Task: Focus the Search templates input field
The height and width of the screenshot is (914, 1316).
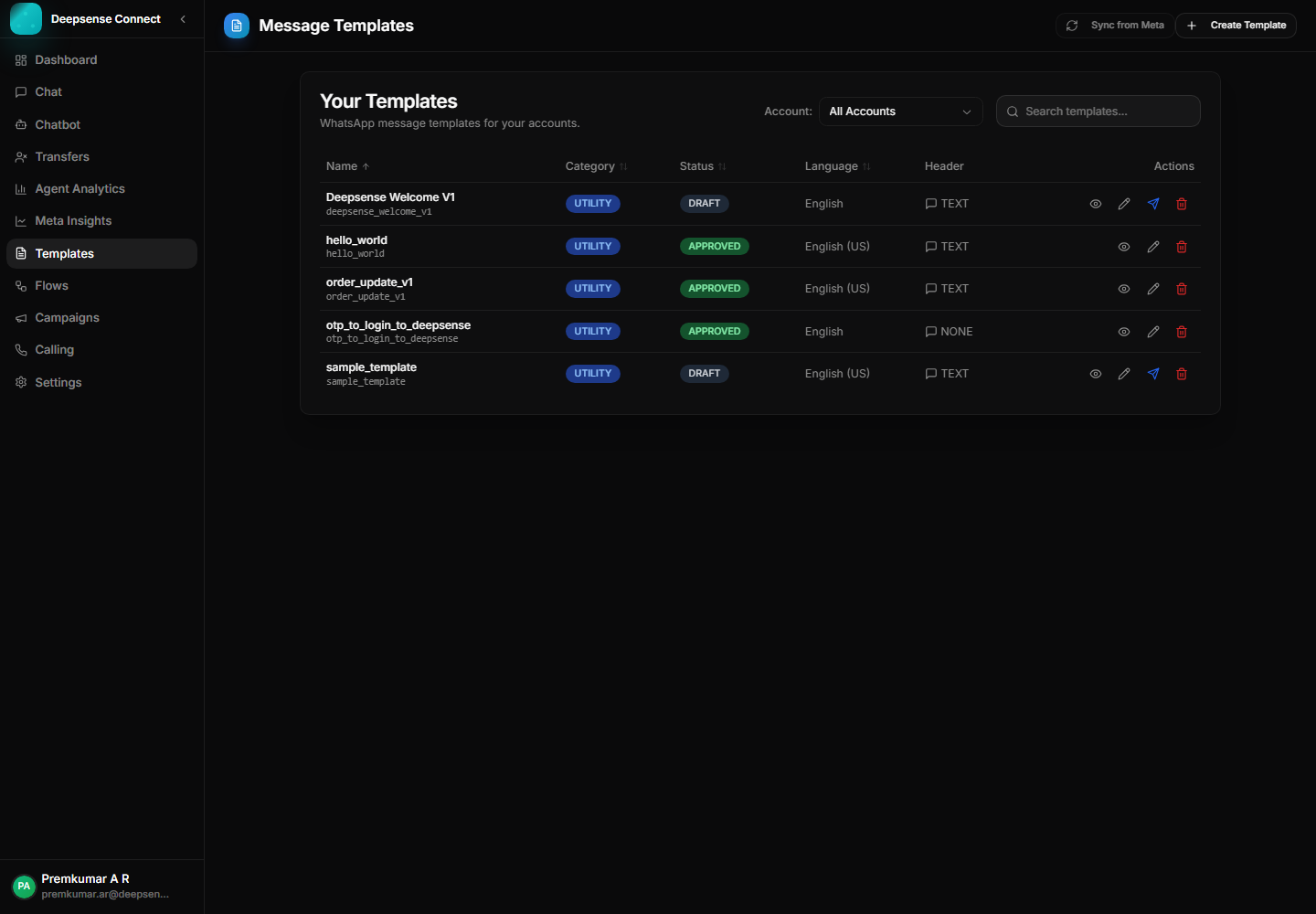Action: [x=1106, y=112]
